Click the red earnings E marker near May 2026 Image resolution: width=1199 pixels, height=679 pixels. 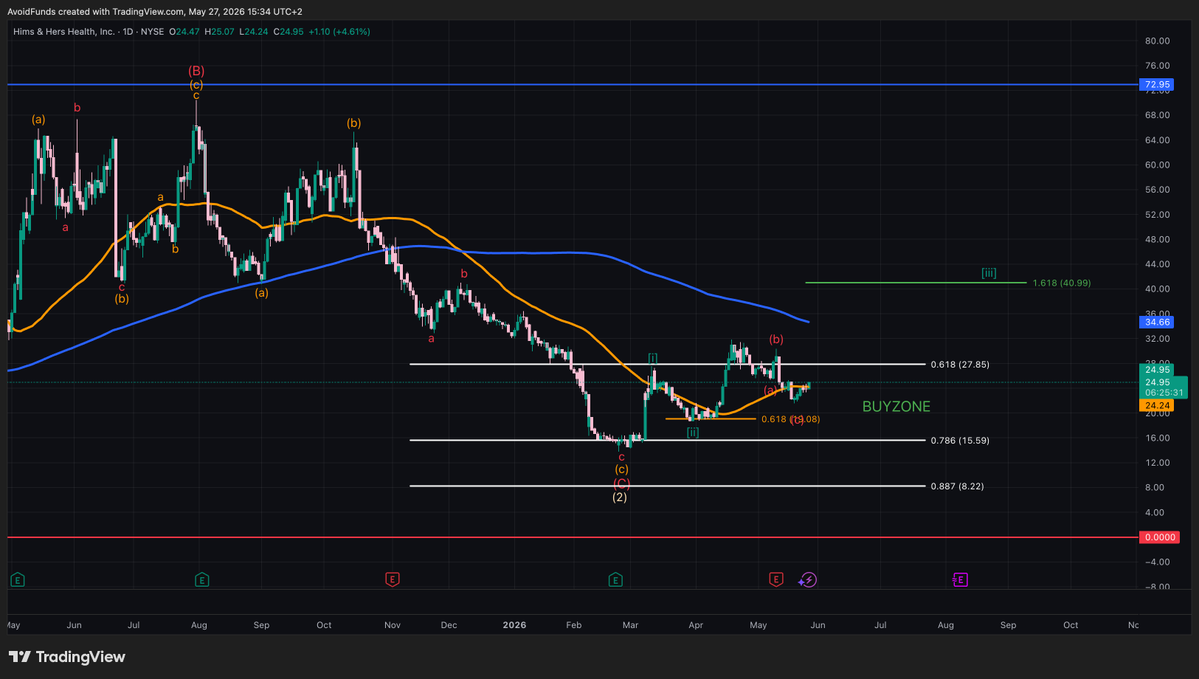[776, 580]
